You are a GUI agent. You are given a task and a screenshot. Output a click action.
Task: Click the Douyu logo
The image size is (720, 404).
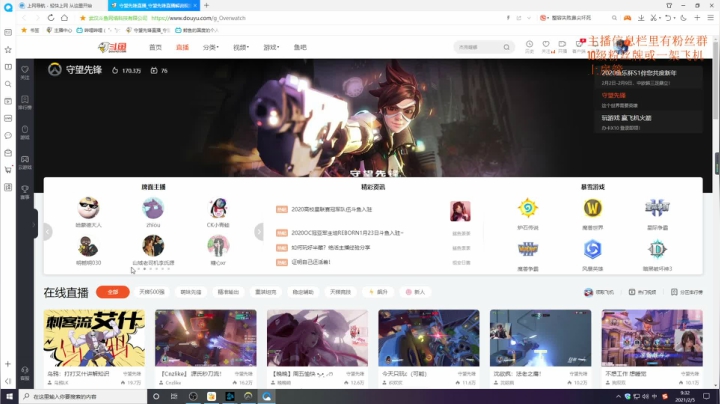coord(112,47)
